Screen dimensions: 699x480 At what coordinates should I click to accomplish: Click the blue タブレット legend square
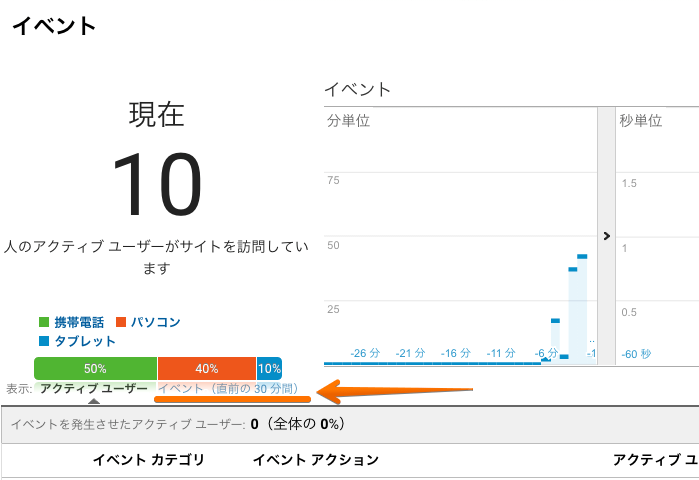[44, 341]
